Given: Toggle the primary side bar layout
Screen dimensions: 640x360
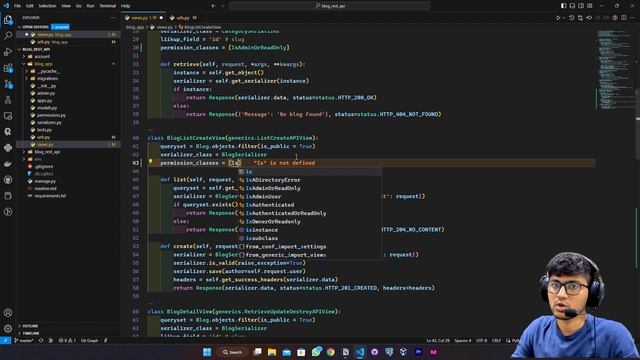Looking at the screenshot, I should (x=563, y=6).
